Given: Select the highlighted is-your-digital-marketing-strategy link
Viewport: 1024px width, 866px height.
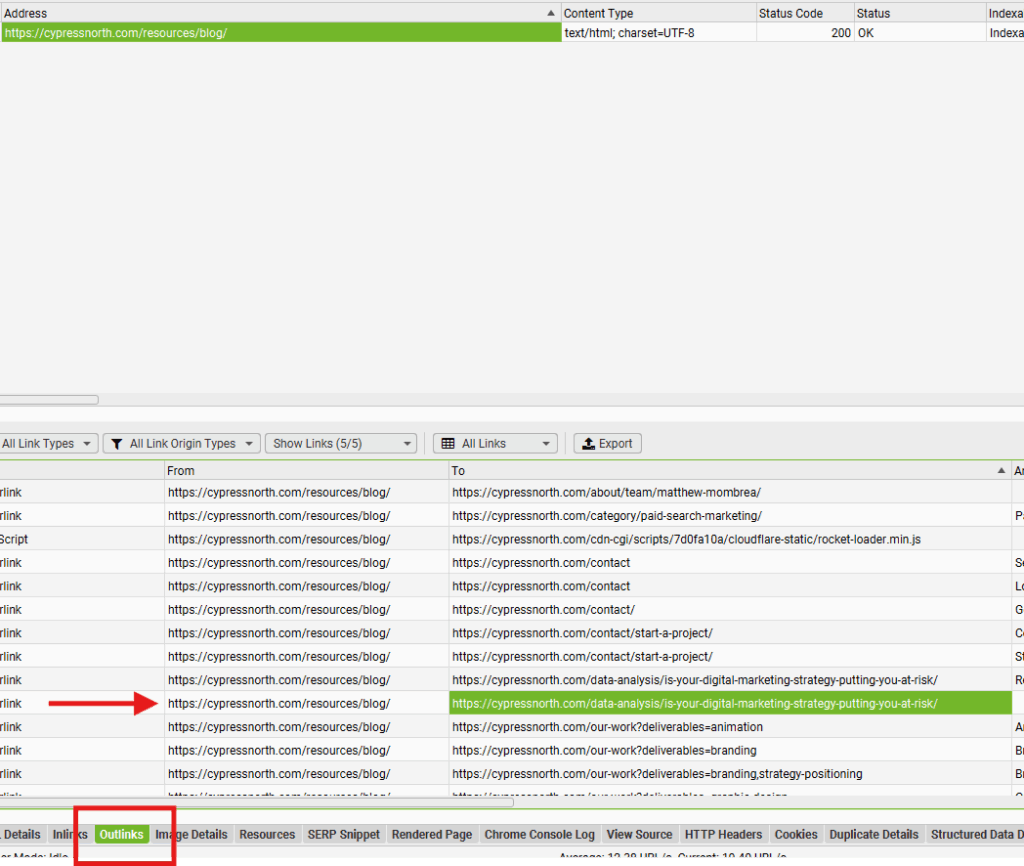Looking at the screenshot, I should click(x=730, y=703).
